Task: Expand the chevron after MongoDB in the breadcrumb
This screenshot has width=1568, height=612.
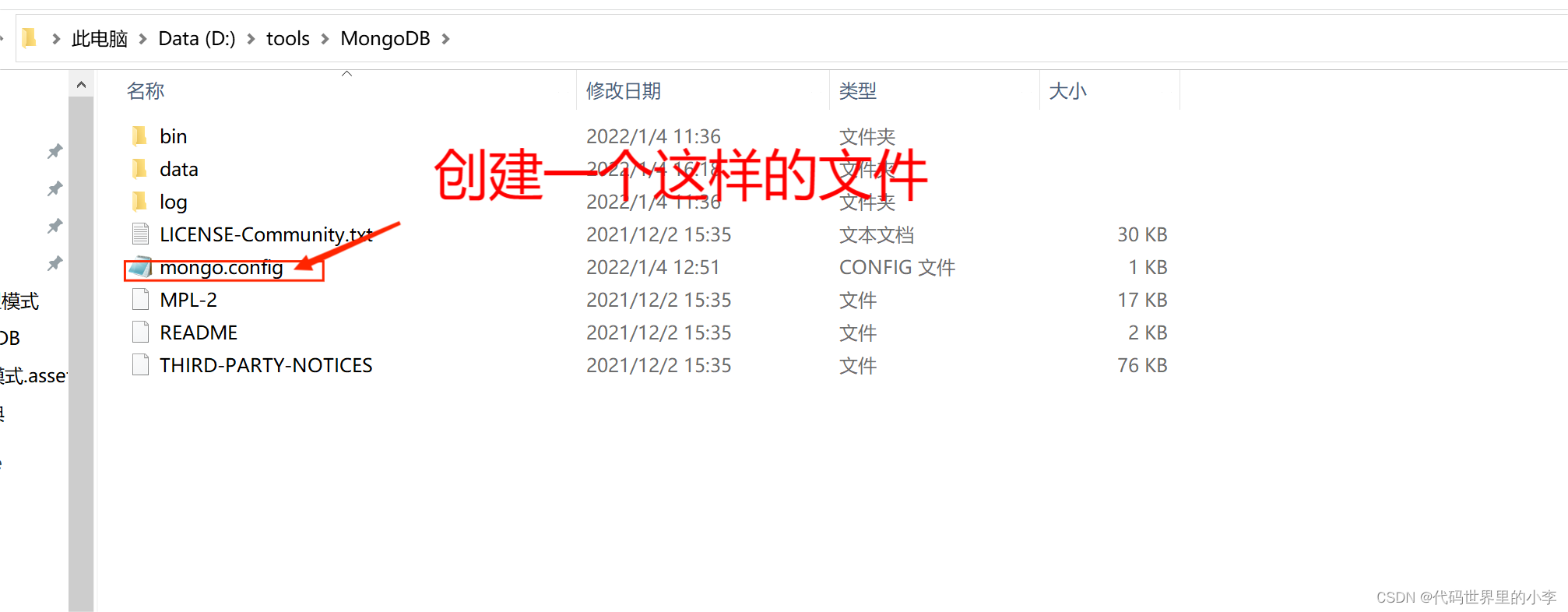Action: (x=446, y=39)
